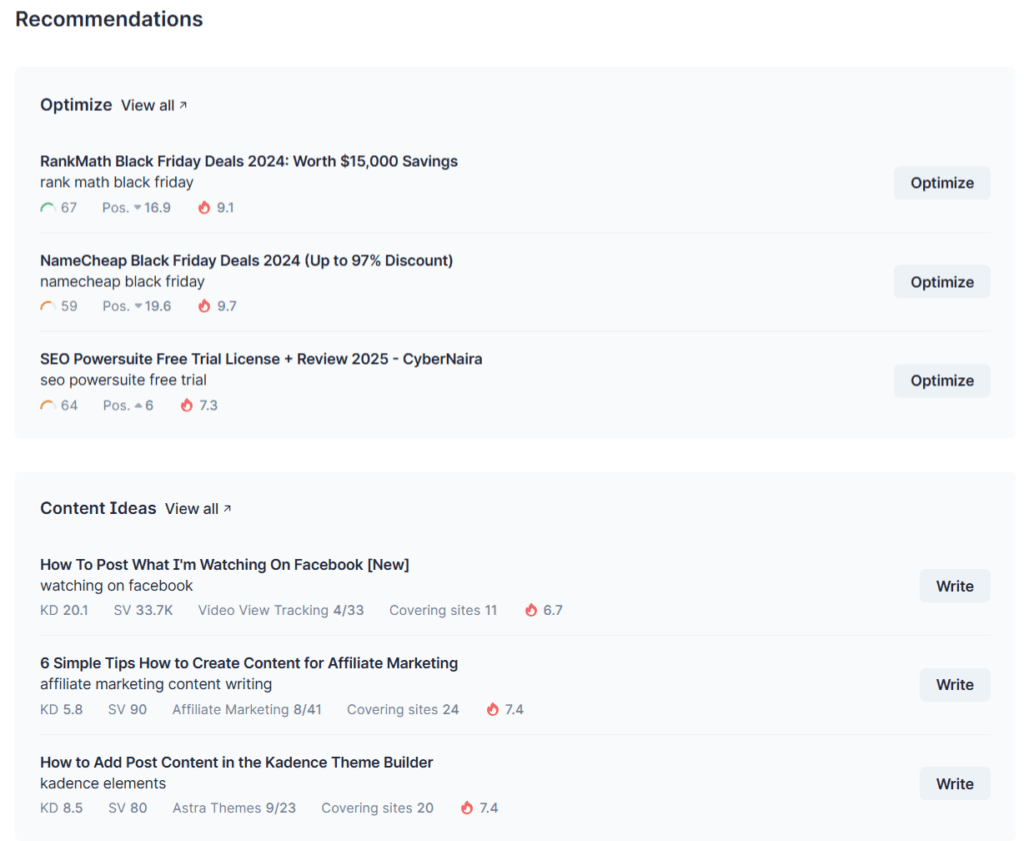
Task: Click the external link arrow beside Content Ideas View all
Action: pyautogui.click(x=228, y=507)
